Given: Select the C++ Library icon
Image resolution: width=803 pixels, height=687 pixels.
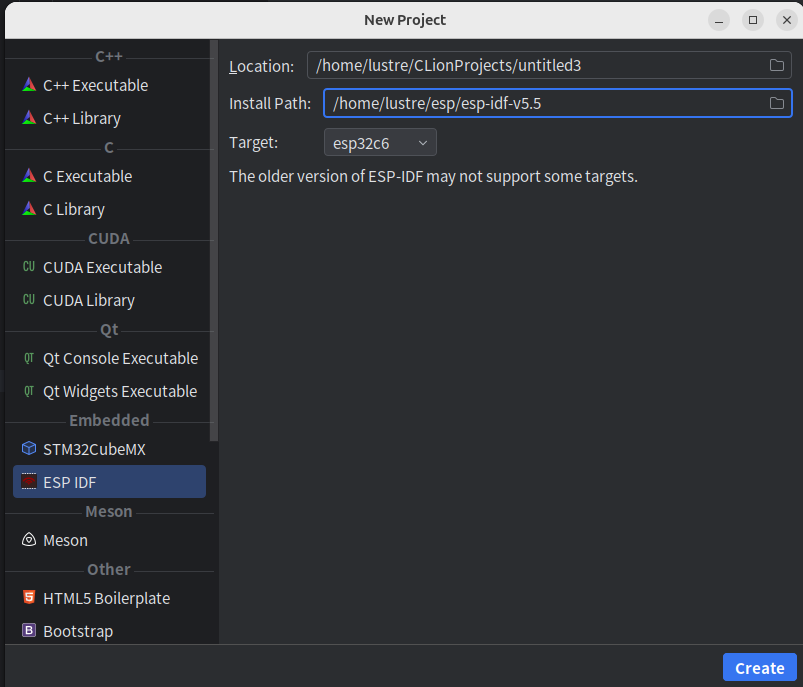Looking at the screenshot, I should point(29,118).
